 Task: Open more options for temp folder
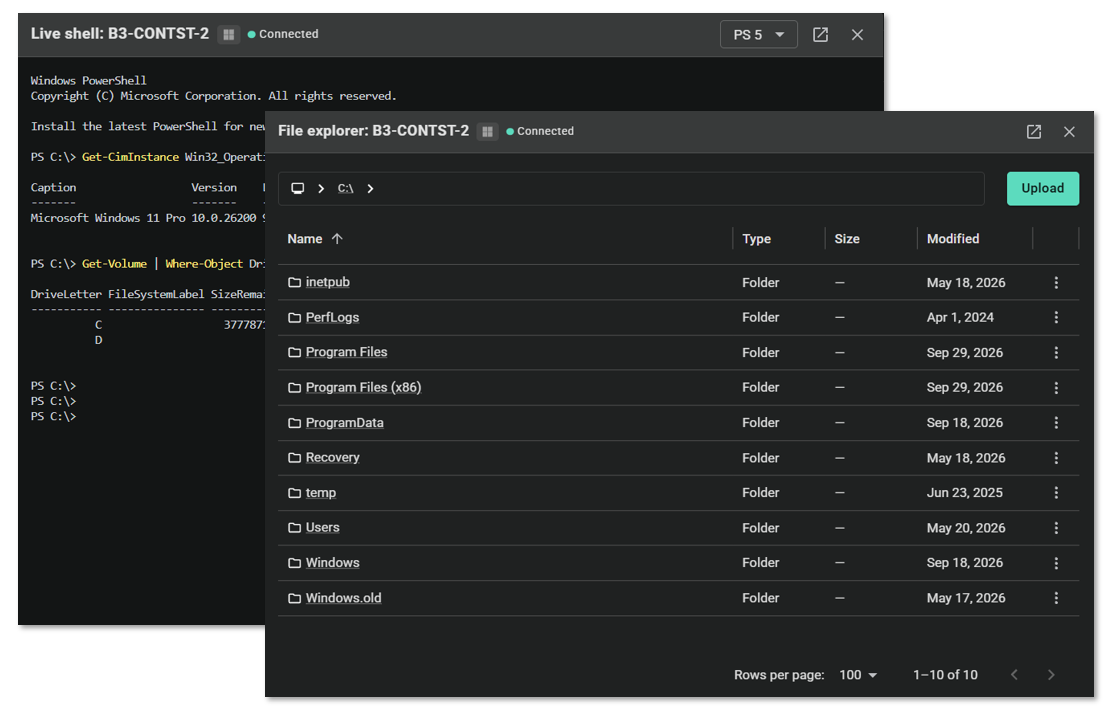point(1056,493)
